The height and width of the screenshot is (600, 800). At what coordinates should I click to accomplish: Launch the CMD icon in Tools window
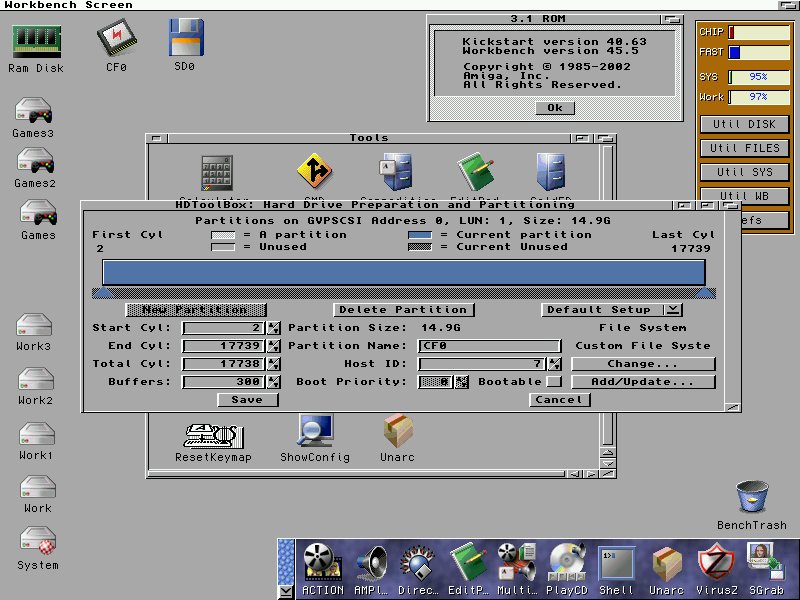(x=314, y=171)
